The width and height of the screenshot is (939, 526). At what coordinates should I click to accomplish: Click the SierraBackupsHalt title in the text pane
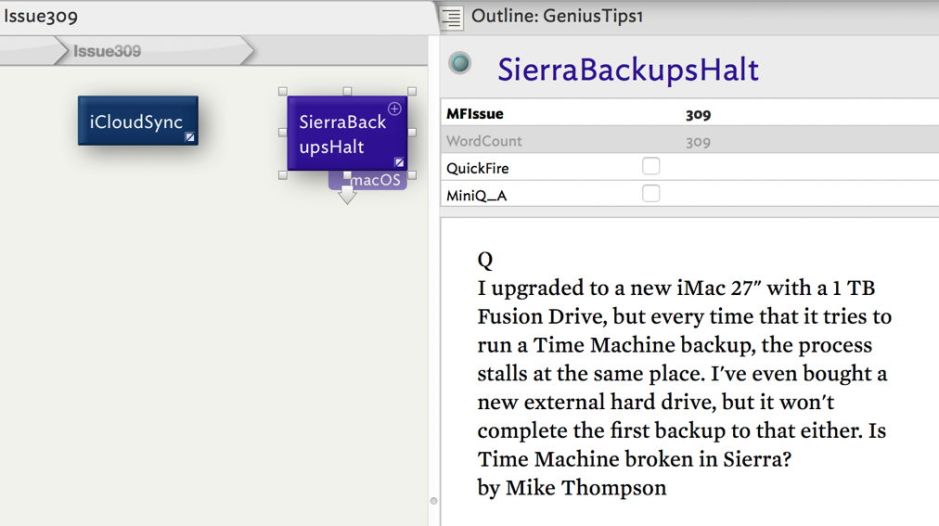tap(628, 69)
